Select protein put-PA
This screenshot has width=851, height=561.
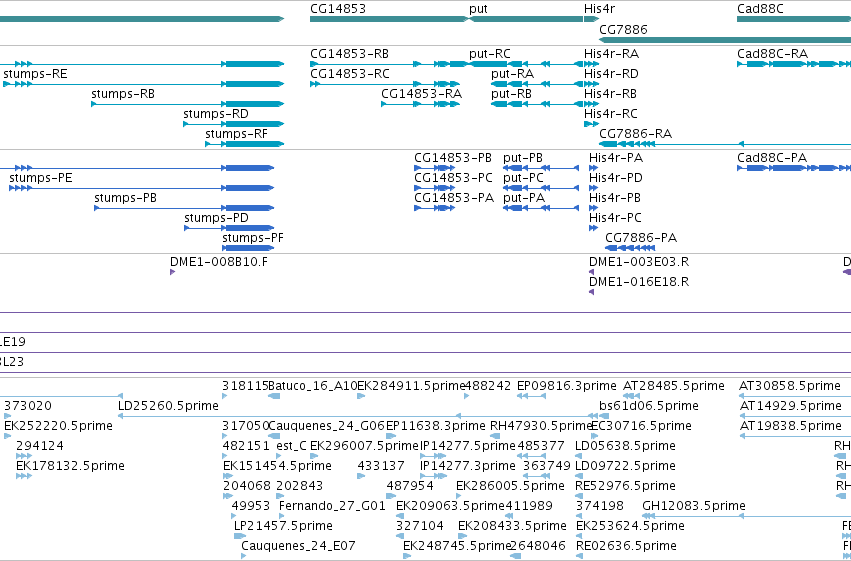pyautogui.click(x=541, y=208)
